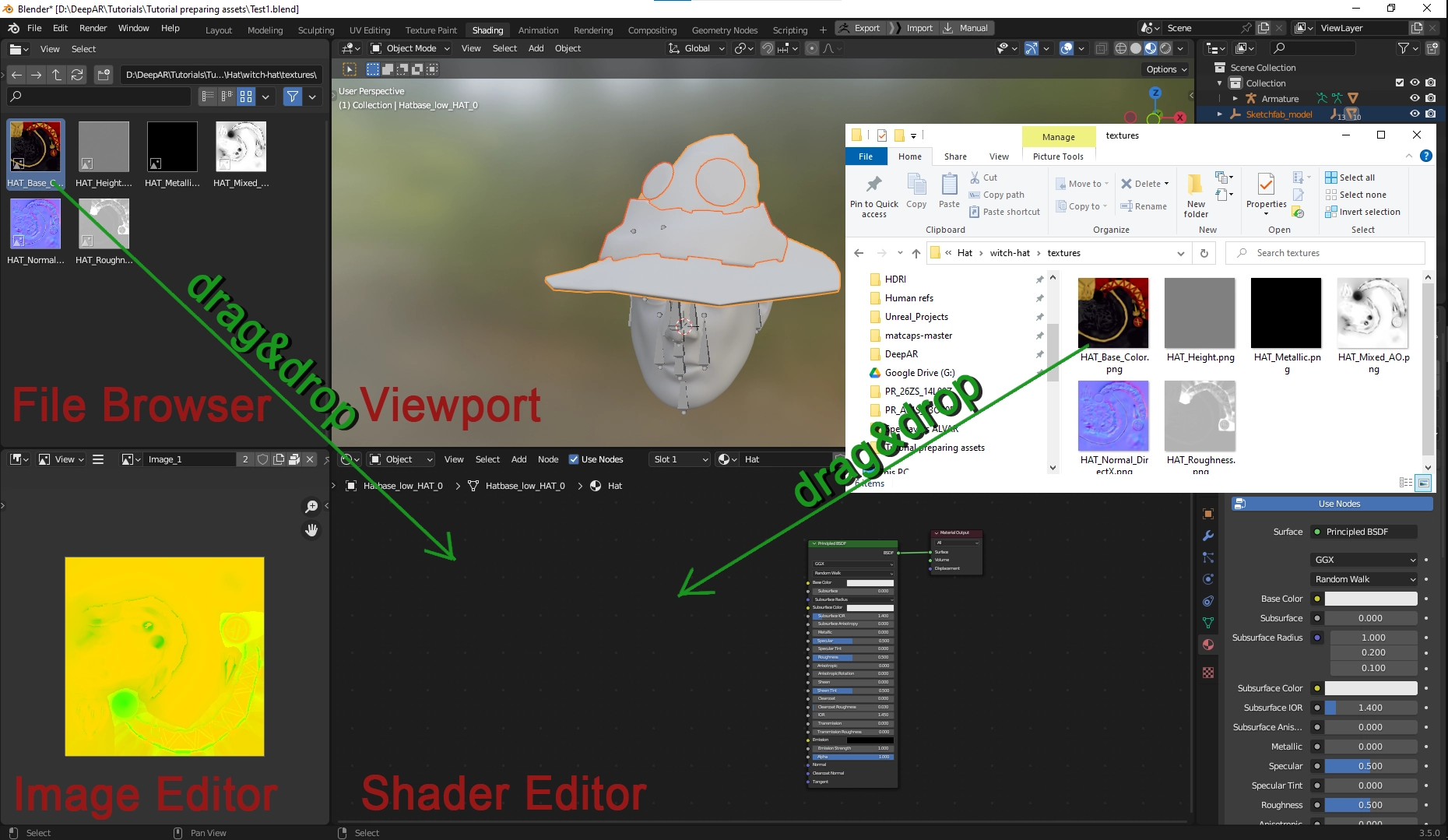Toggle viewport overlays display
Image resolution: width=1448 pixels, height=840 pixels.
(1067, 48)
